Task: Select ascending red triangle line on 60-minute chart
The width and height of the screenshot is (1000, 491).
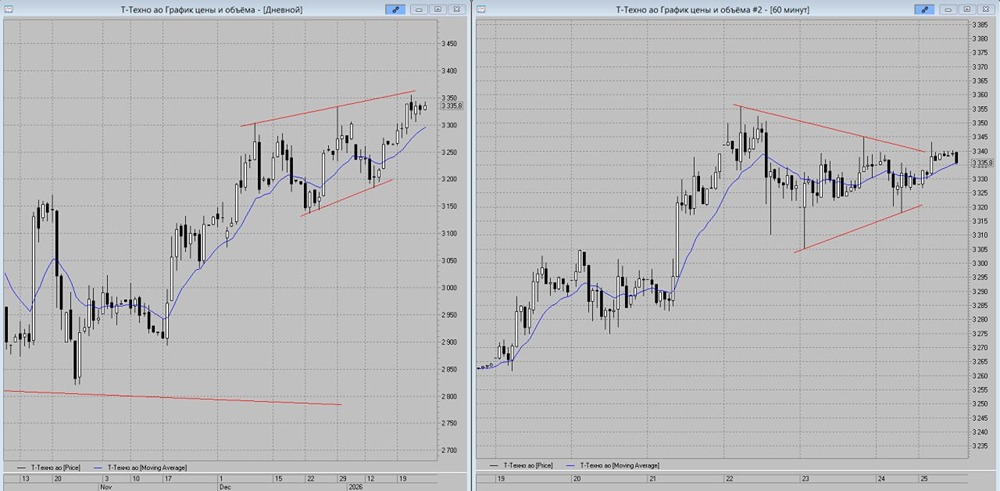Action: 858,229
